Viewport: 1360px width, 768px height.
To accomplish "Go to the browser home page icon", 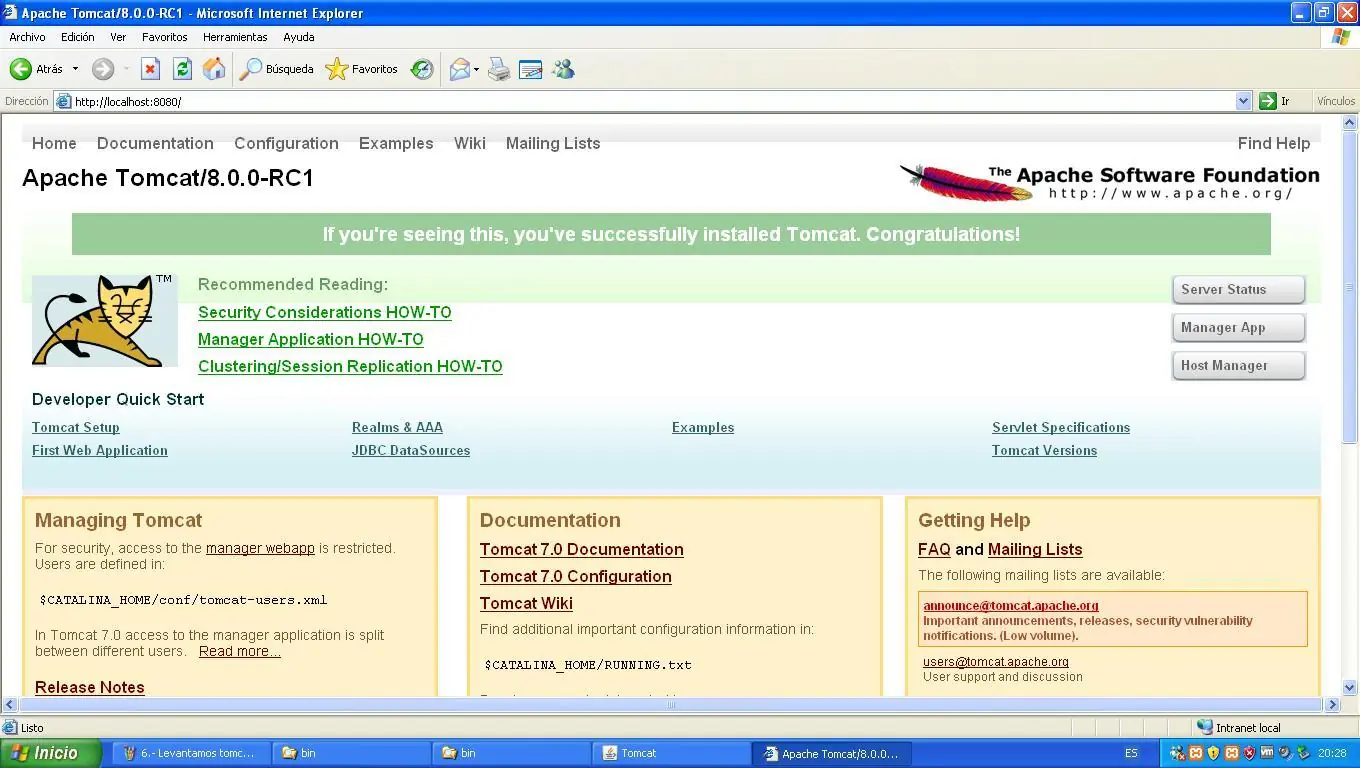I will [214, 69].
